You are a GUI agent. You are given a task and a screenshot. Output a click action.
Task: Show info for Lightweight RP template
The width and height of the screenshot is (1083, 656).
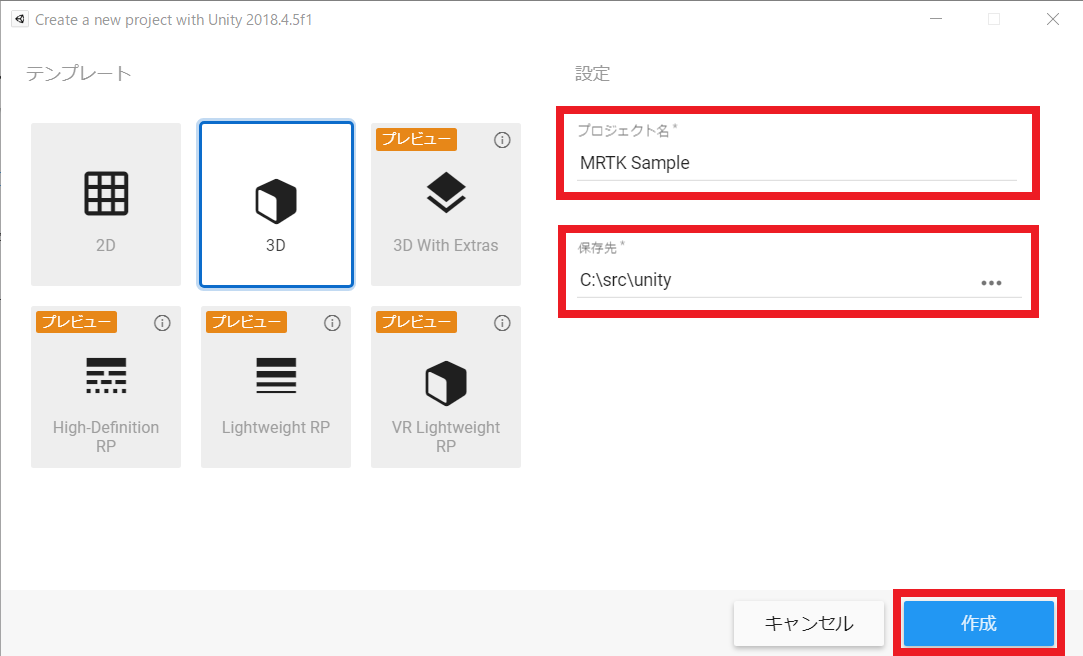[332, 323]
